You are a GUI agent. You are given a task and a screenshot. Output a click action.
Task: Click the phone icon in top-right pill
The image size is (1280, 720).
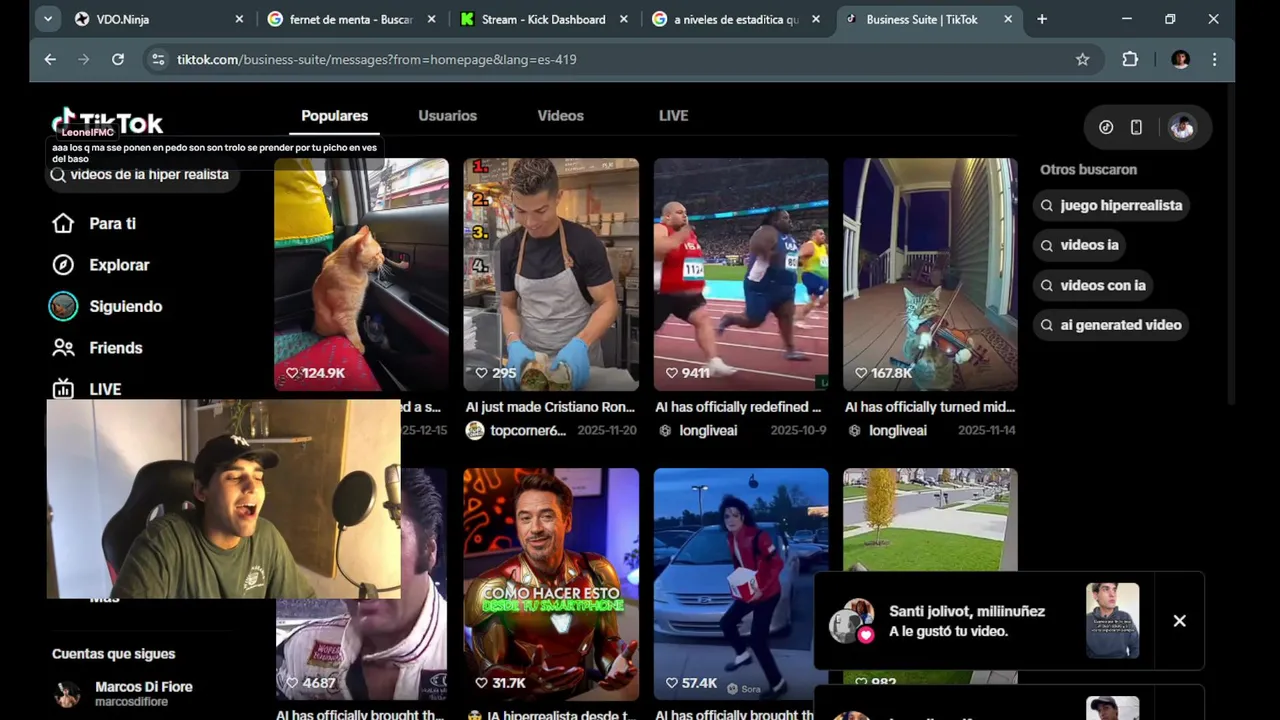tap(1136, 127)
